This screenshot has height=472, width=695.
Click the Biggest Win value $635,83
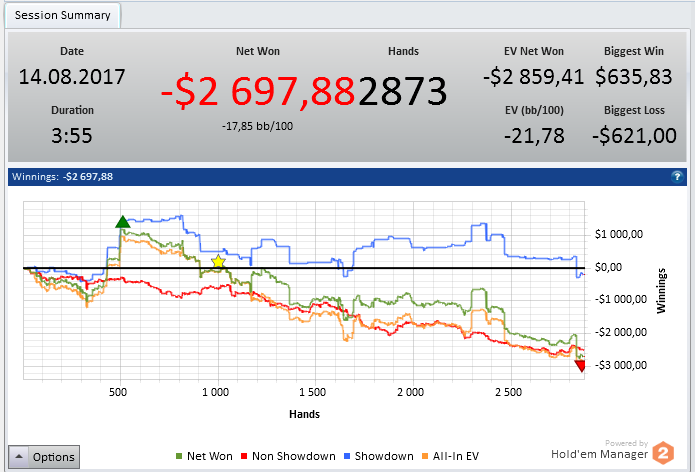(634, 76)
